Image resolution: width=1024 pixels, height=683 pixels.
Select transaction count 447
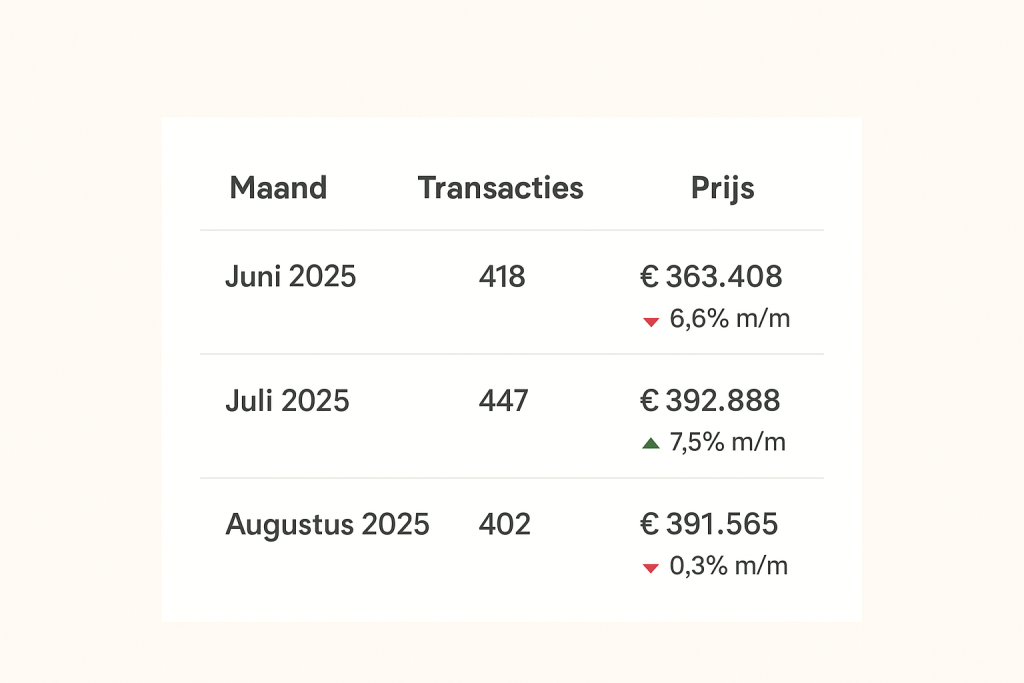(x=502, y=401)
